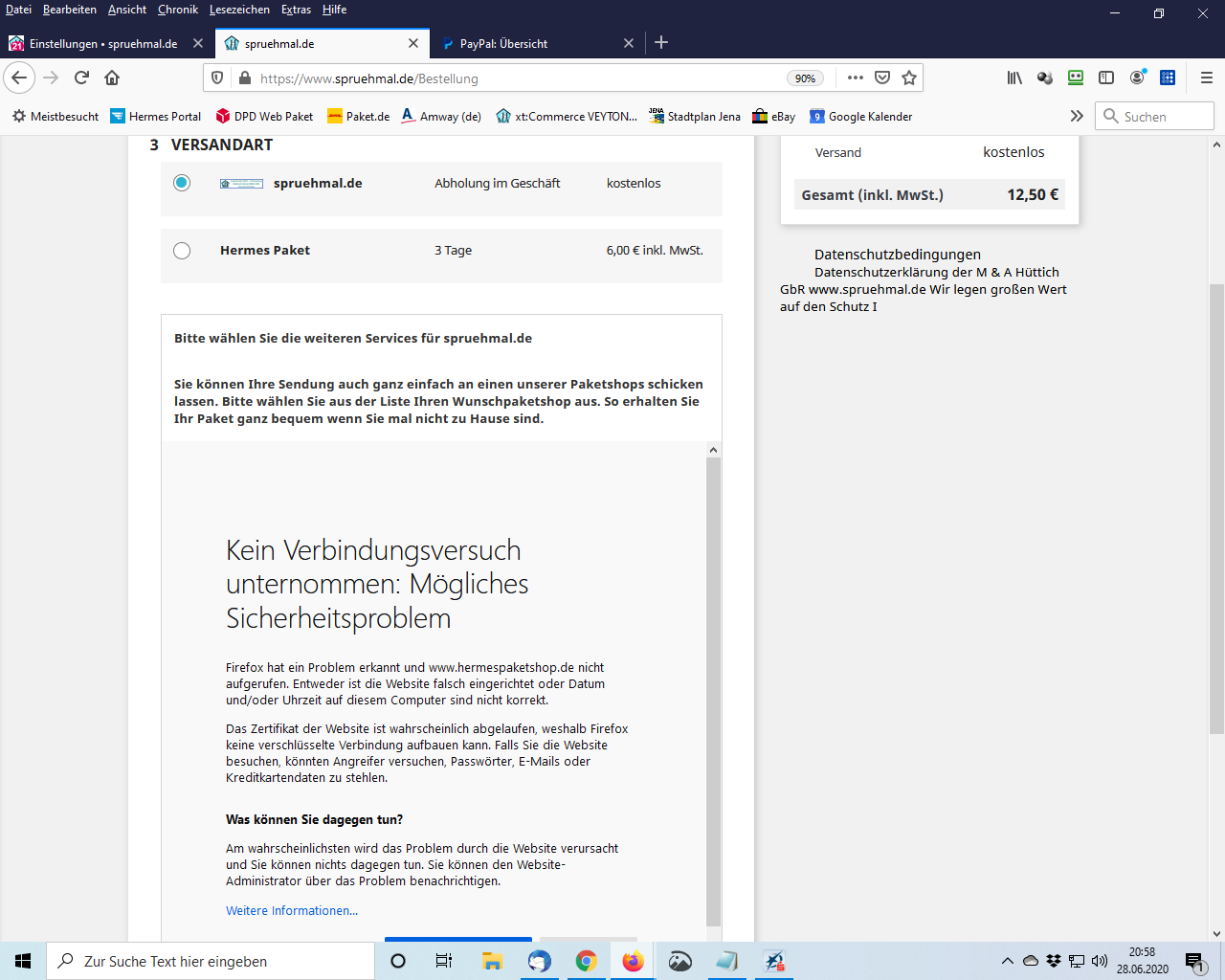Show hidden system tray icons
The width and height of the screenshot is (1225, 980).
[1007, 961]
